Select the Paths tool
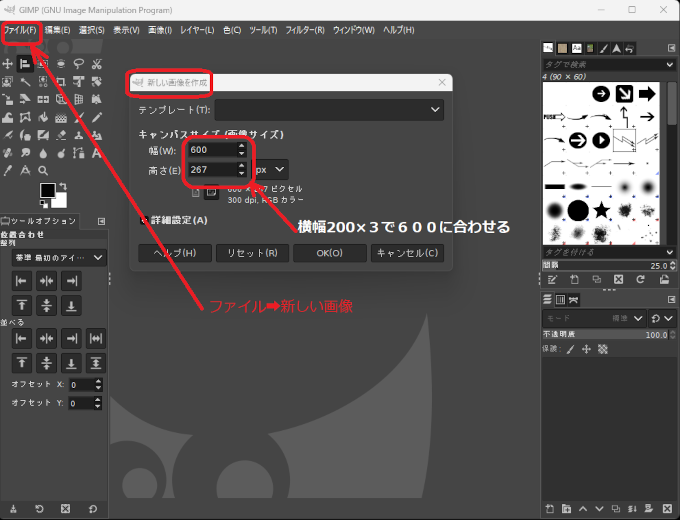The width and height of the screenshot is (680, 520). pos(78,153)
